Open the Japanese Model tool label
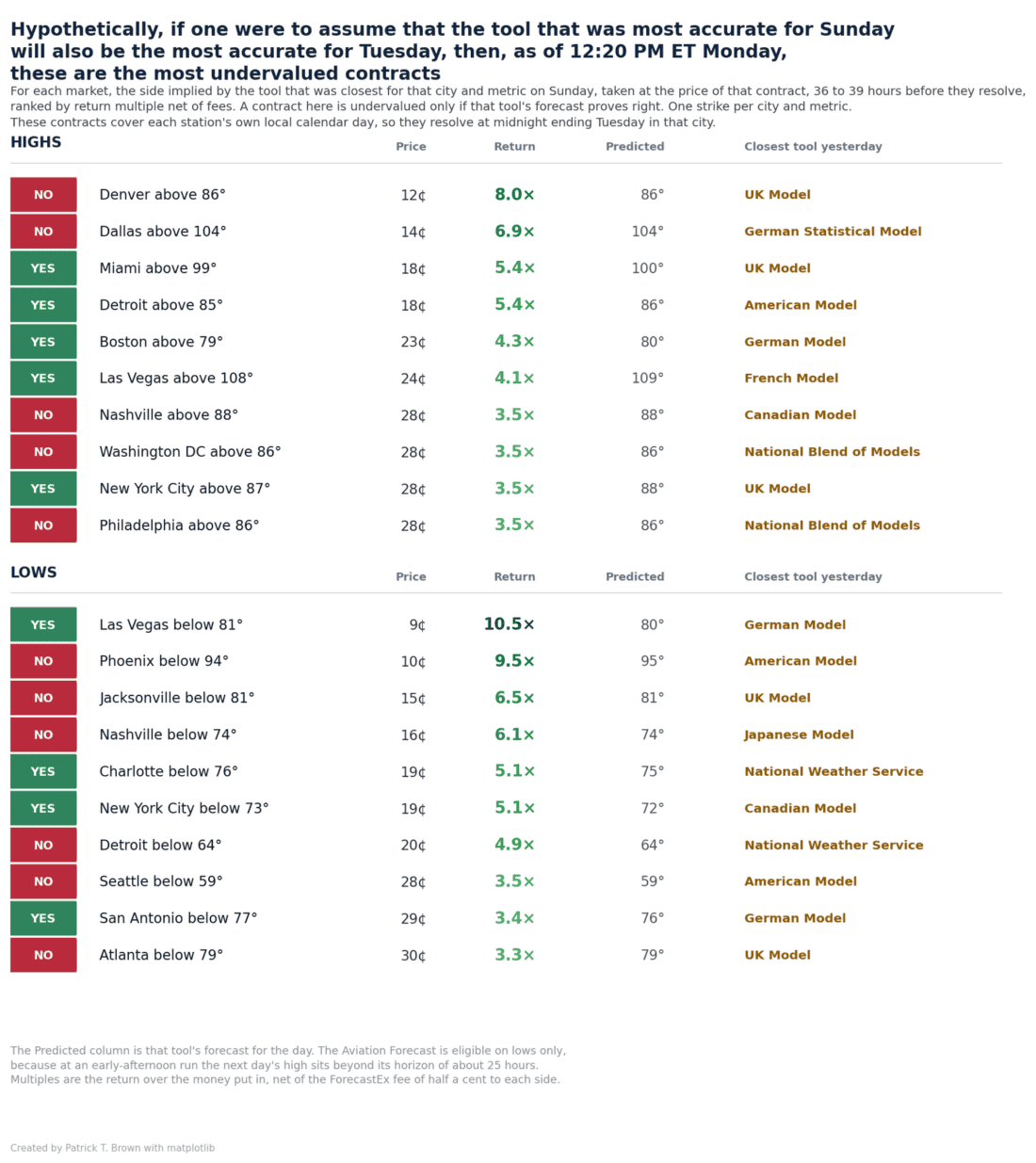Screen dimensions: 1036x1163 pos(799,735)
